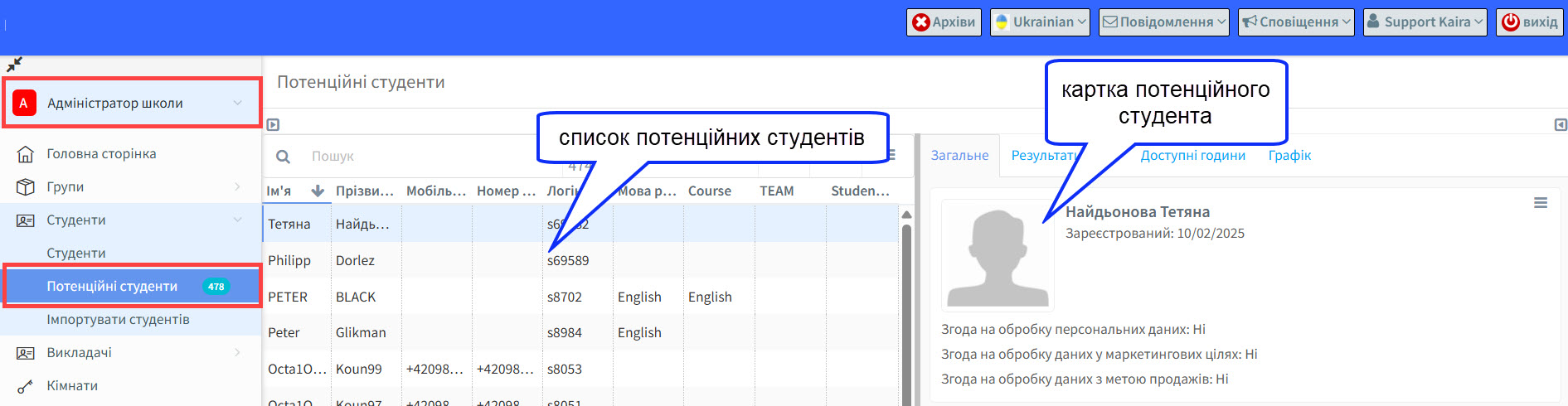
Task: Open the Повідомлення dropdown
Action: coord(1164,22)
